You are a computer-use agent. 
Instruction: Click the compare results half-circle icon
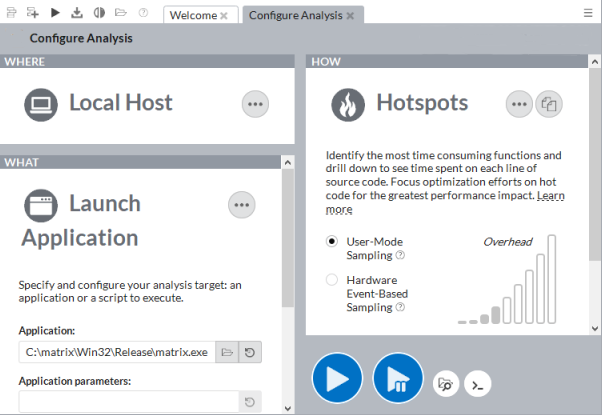point(98,13)
